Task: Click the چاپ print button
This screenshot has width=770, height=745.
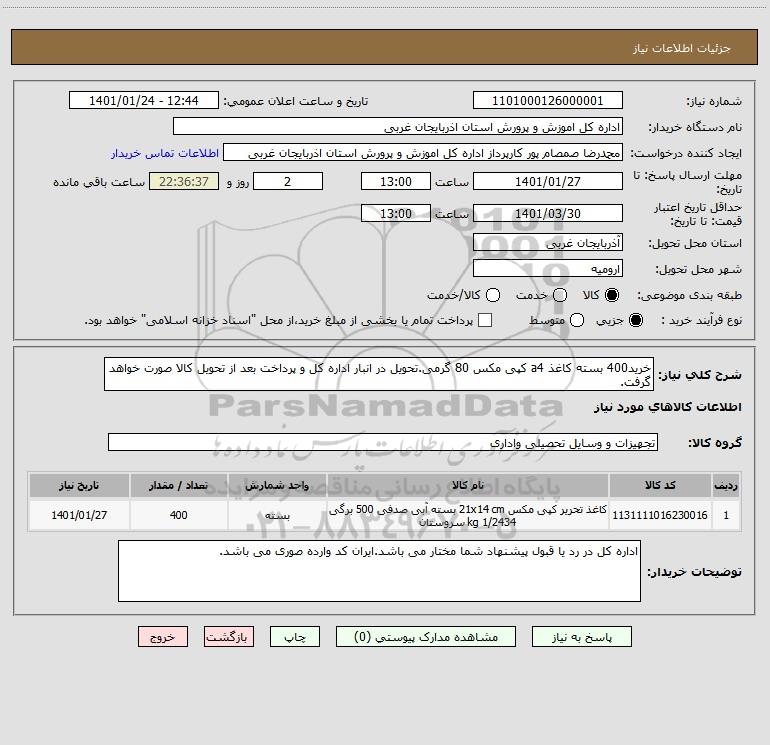Action: click(x=295, y=637)
